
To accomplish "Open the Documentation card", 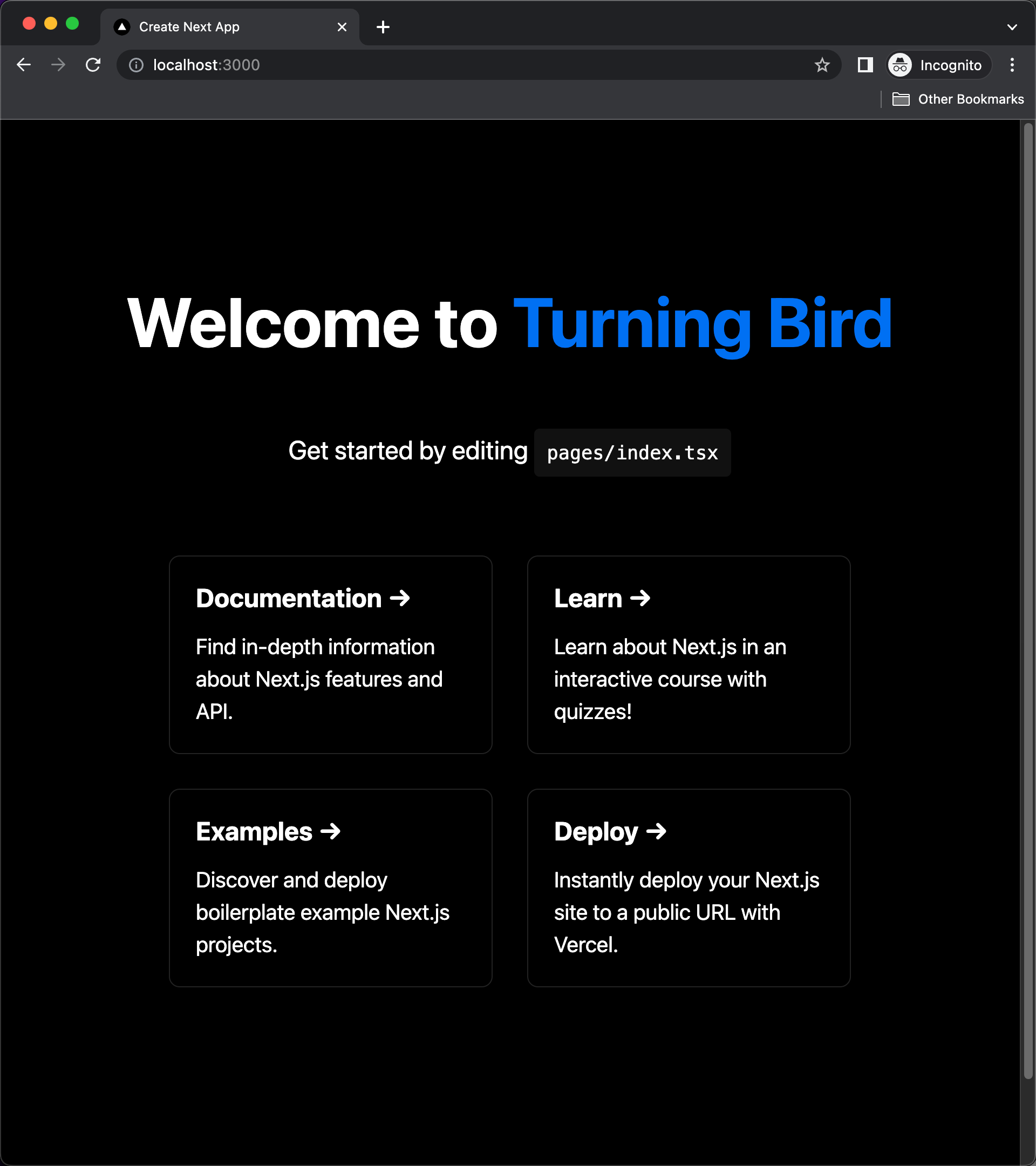I will (x=331, y=655).
